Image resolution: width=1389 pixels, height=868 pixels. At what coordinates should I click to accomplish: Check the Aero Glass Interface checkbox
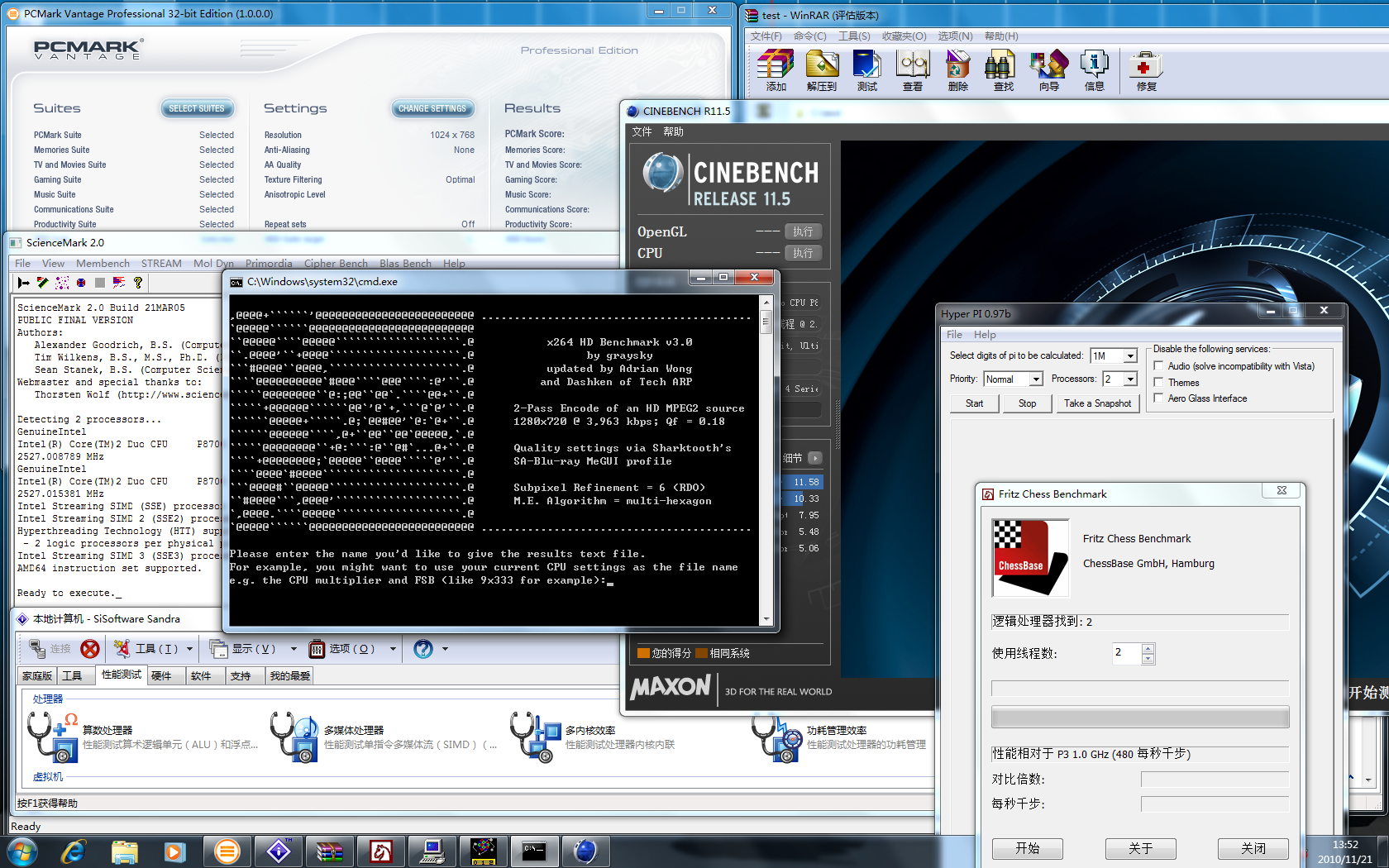[1158, 398]
